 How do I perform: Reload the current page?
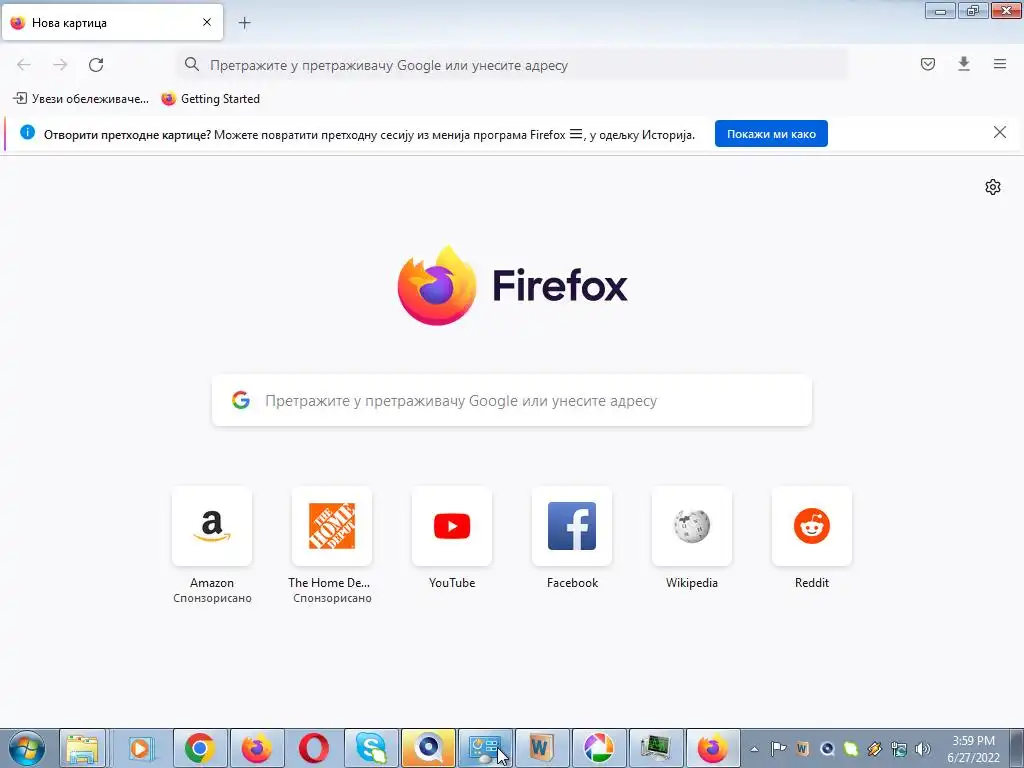click(96, 65)
